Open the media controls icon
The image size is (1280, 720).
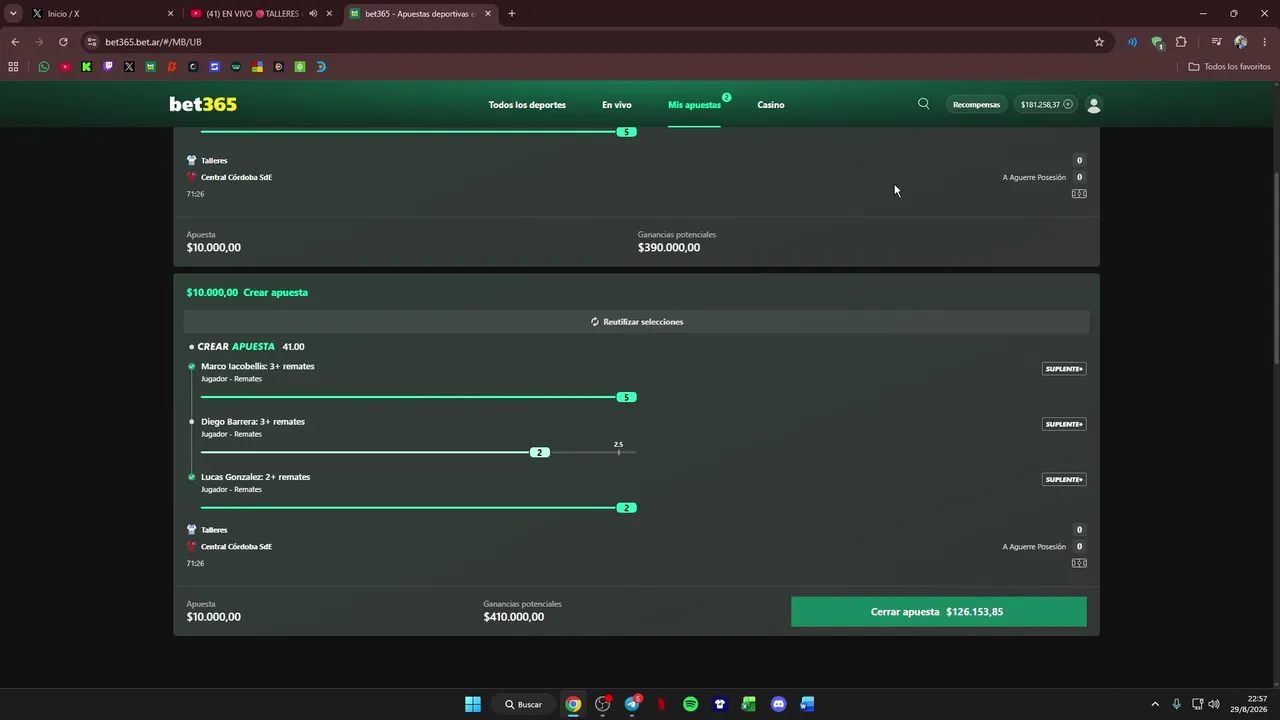click(x=1216, y=42)
